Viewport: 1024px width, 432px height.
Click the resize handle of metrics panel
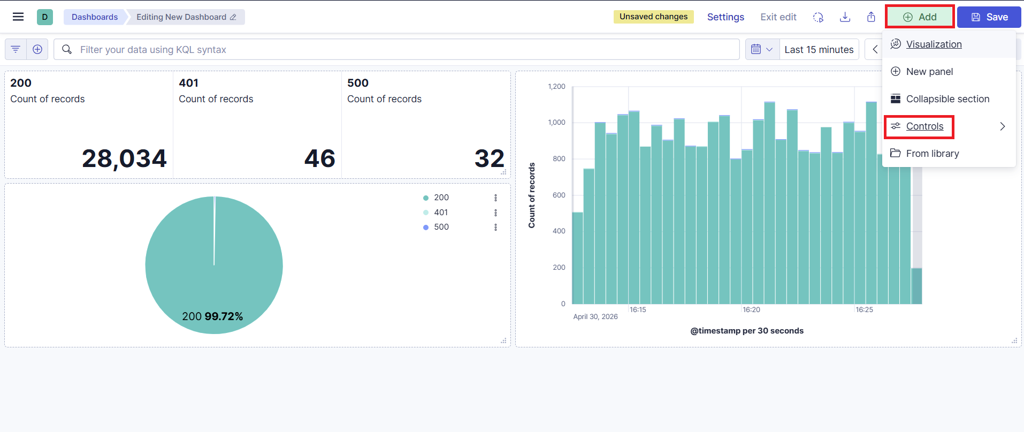coord(504,172)
